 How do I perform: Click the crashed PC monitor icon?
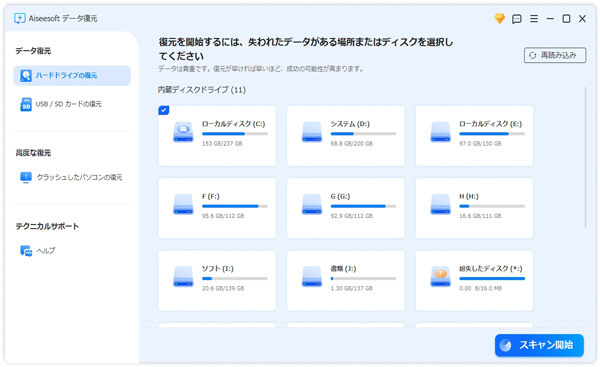coord(26,177)
